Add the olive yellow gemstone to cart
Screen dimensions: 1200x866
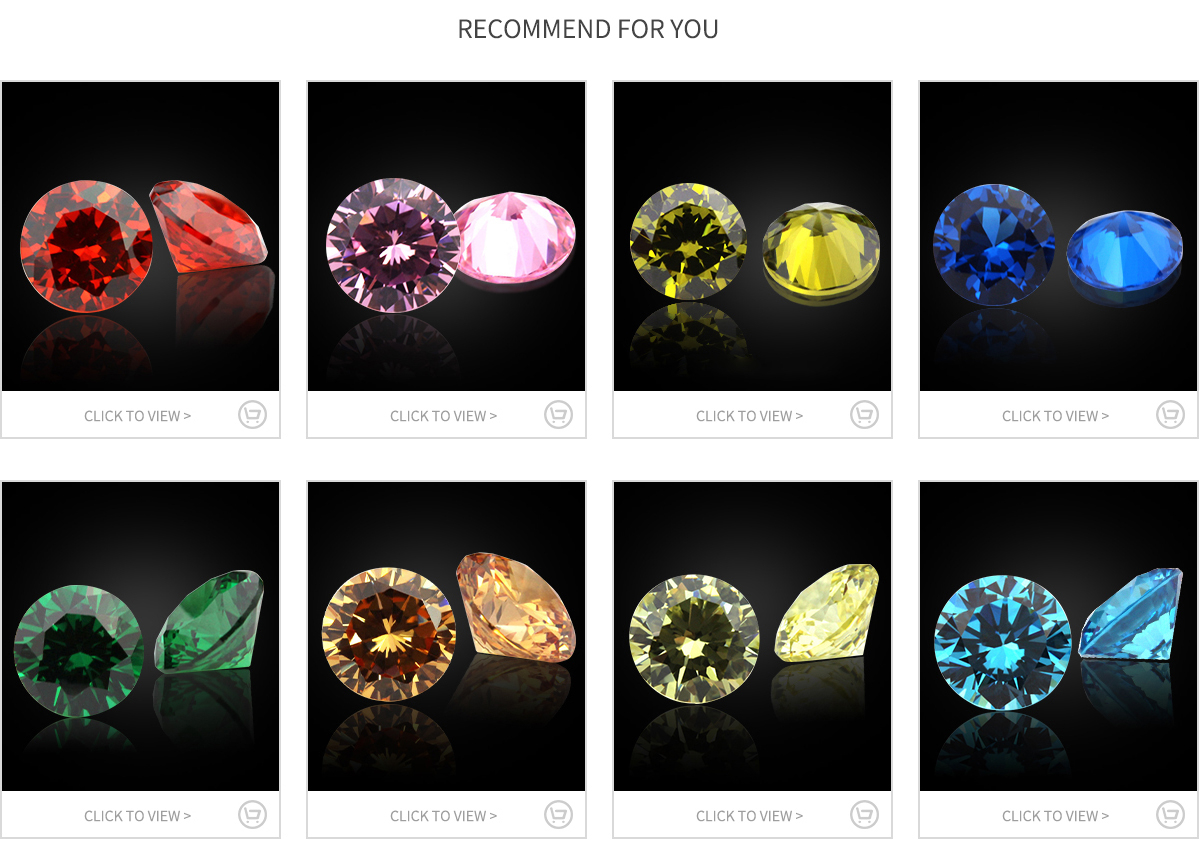click(x=865, y=415)
